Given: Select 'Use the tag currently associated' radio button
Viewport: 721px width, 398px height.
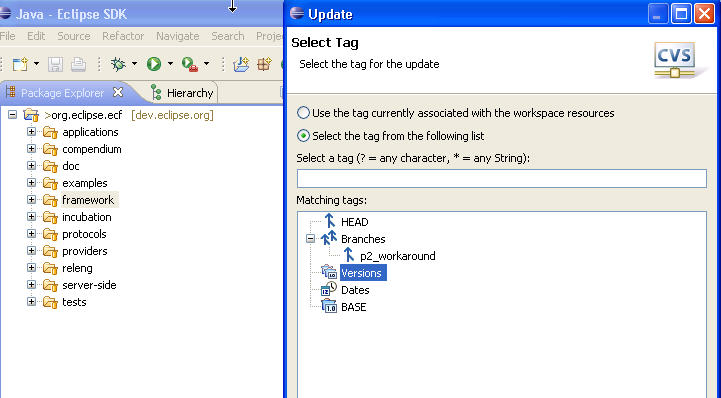Looking at the screenshot, I should tap(303, 113).
